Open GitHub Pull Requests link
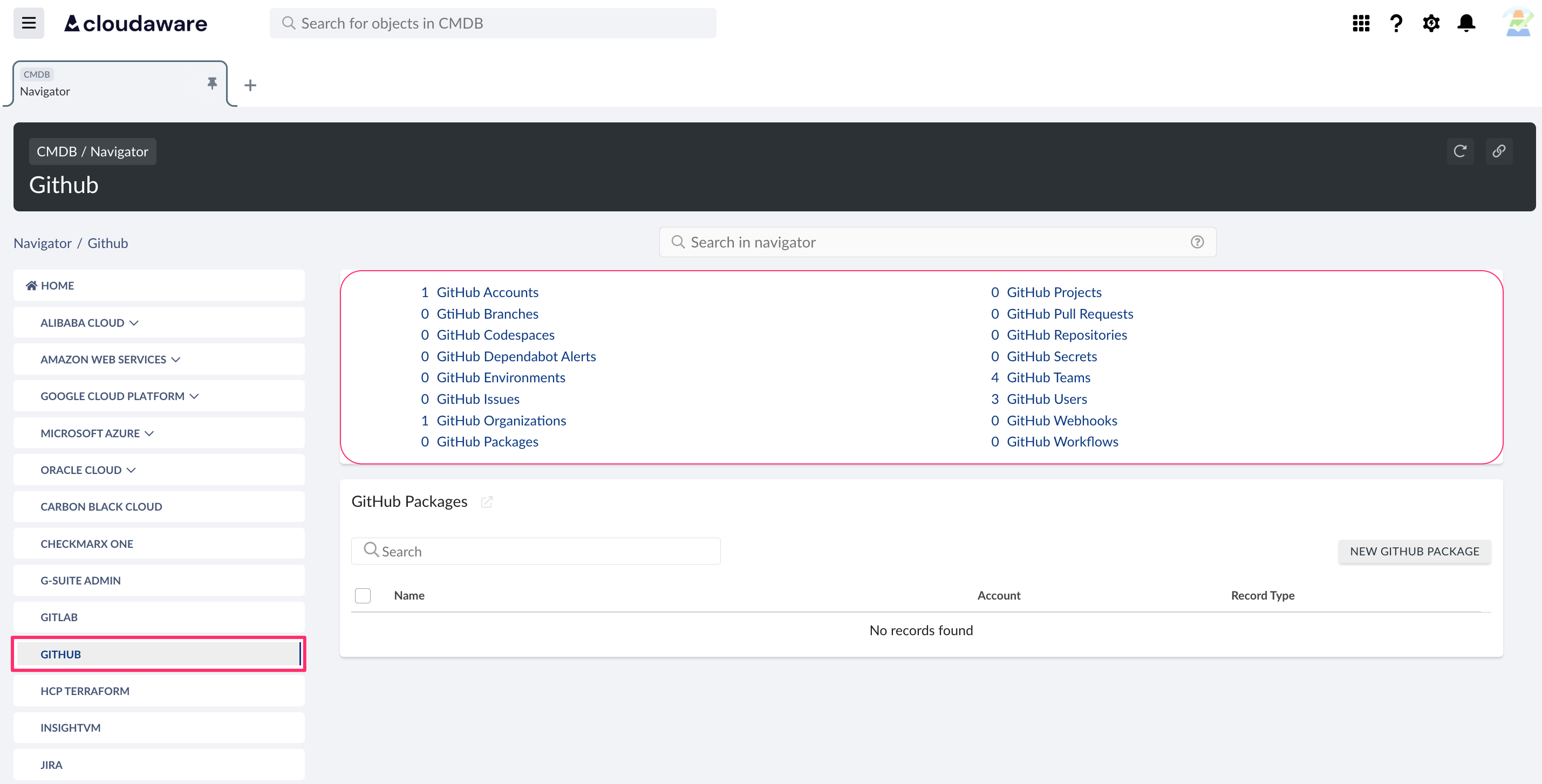This screenshot has height=784, width=1542. [1070, 314]
